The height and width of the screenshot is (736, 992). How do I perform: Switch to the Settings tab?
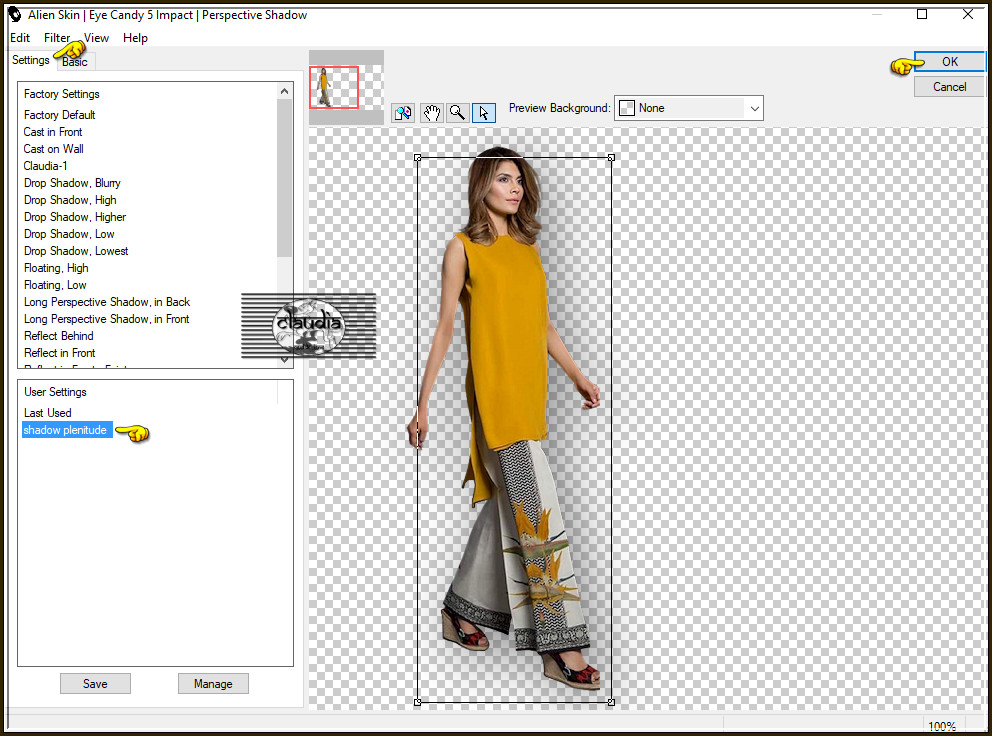pyautogui.click(x=30, y=60)
